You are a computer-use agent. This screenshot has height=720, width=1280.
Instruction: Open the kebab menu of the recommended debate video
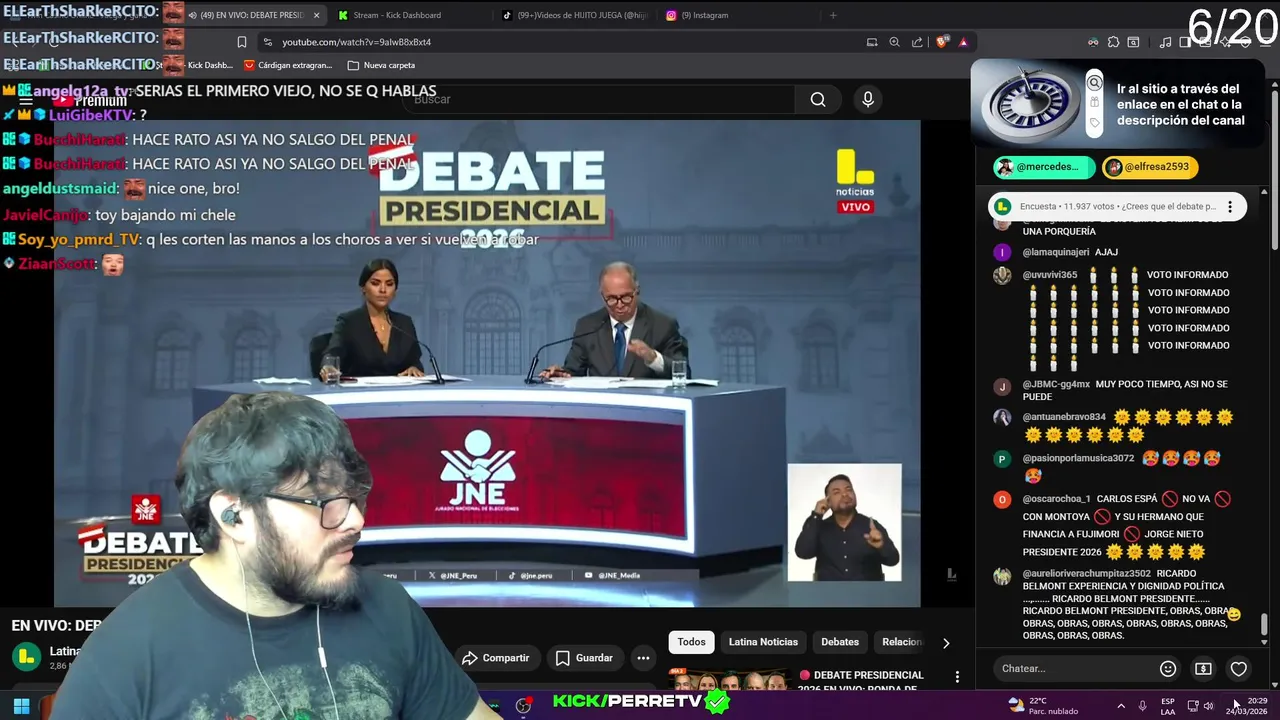(x=957, y=677)
